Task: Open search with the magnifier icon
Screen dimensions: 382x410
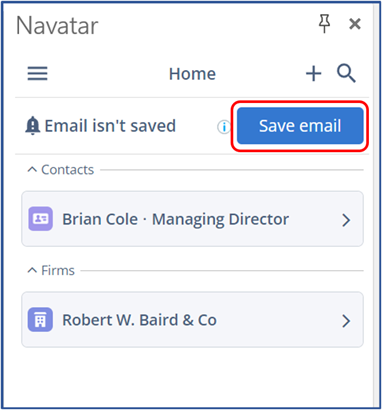Action: (346, 73)
